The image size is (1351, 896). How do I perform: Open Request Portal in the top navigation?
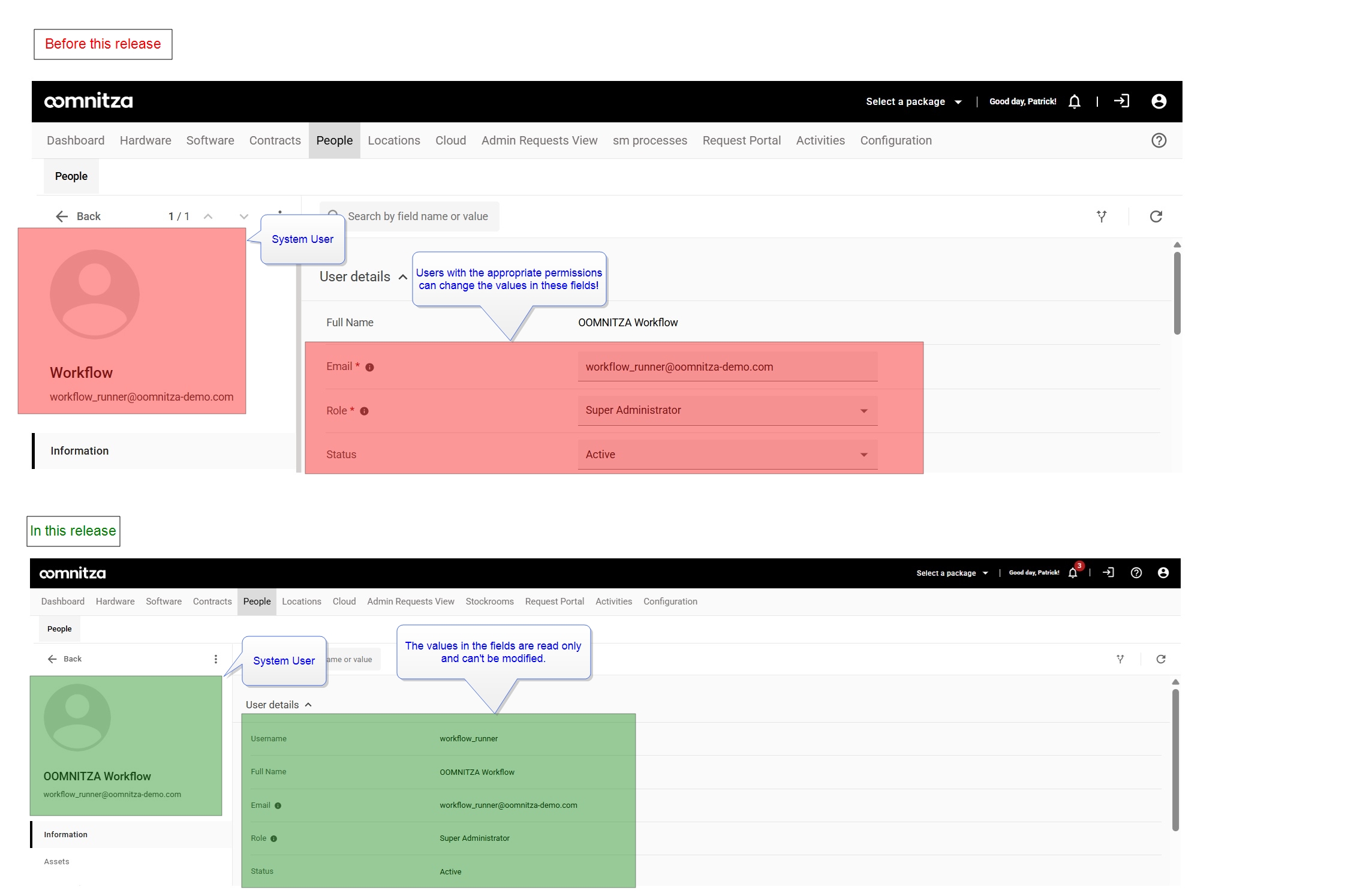pos(741,140)
